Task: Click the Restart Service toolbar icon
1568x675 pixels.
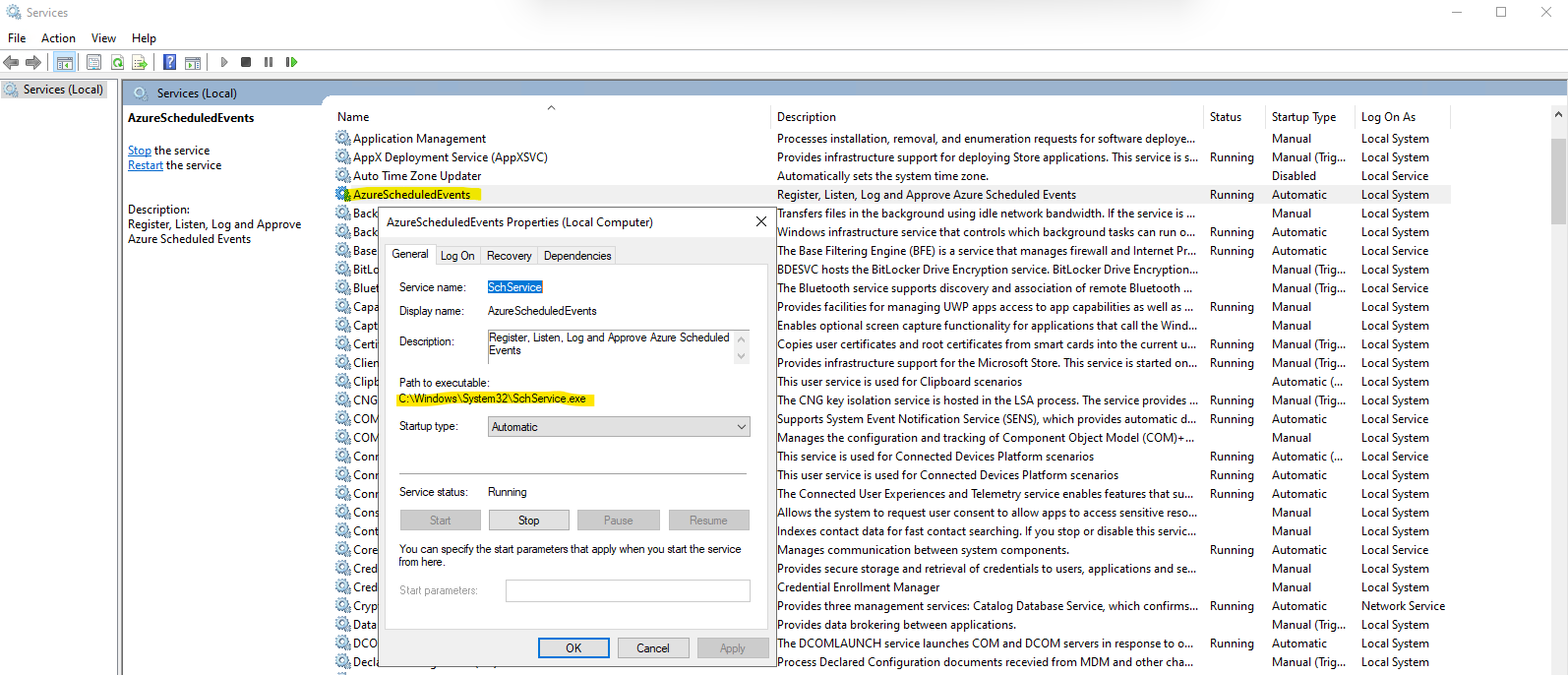Action: 291,62
